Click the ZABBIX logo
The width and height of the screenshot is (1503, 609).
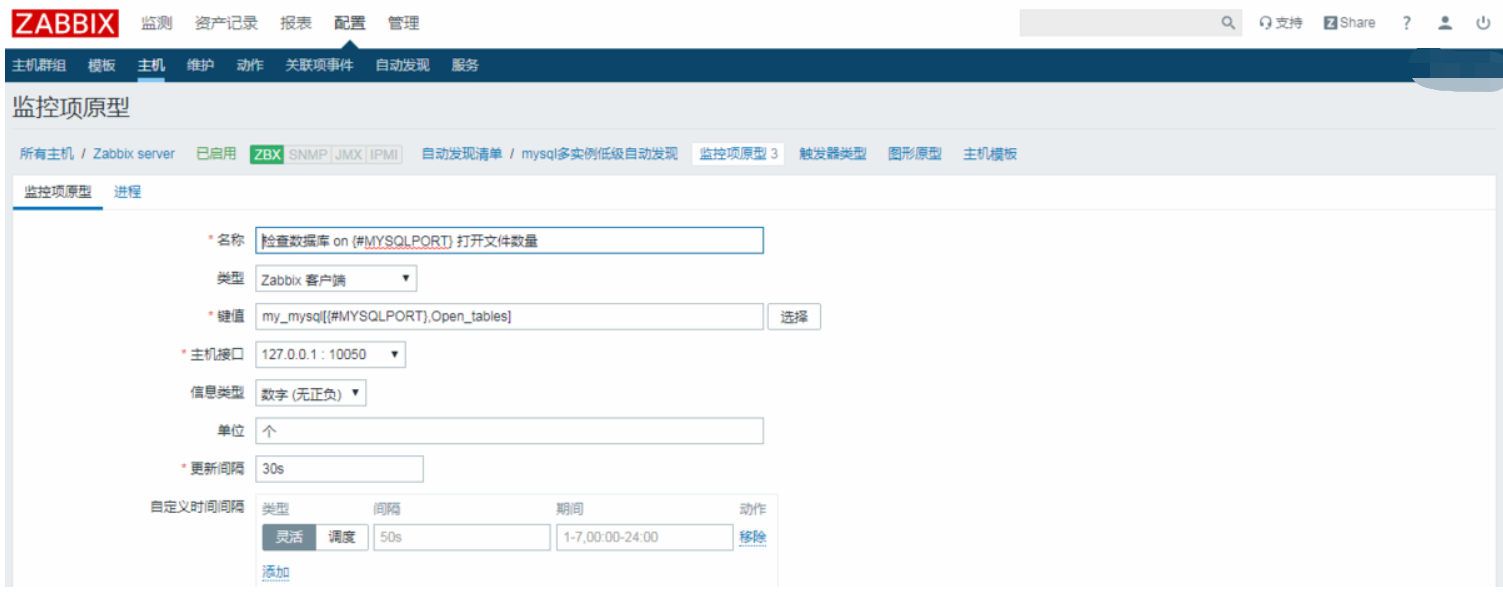(x=65, y=23)
